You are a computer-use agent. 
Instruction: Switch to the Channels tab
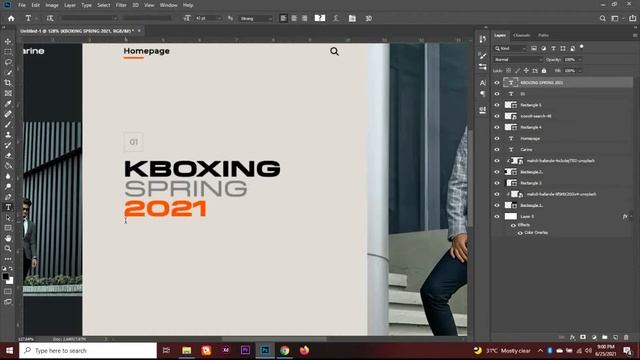(x=521, y=36)
